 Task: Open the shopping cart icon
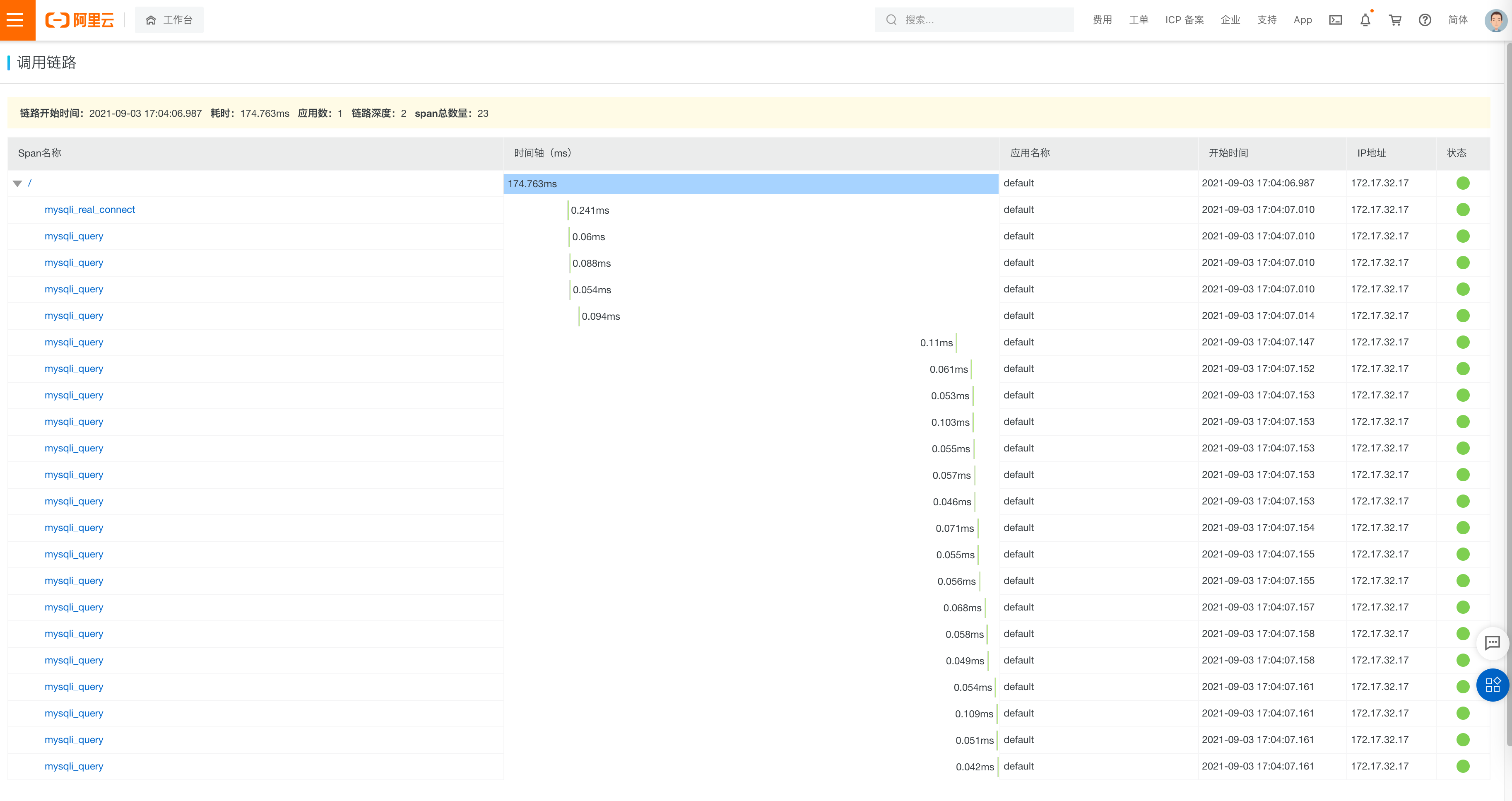click(x=1395, y=20)
